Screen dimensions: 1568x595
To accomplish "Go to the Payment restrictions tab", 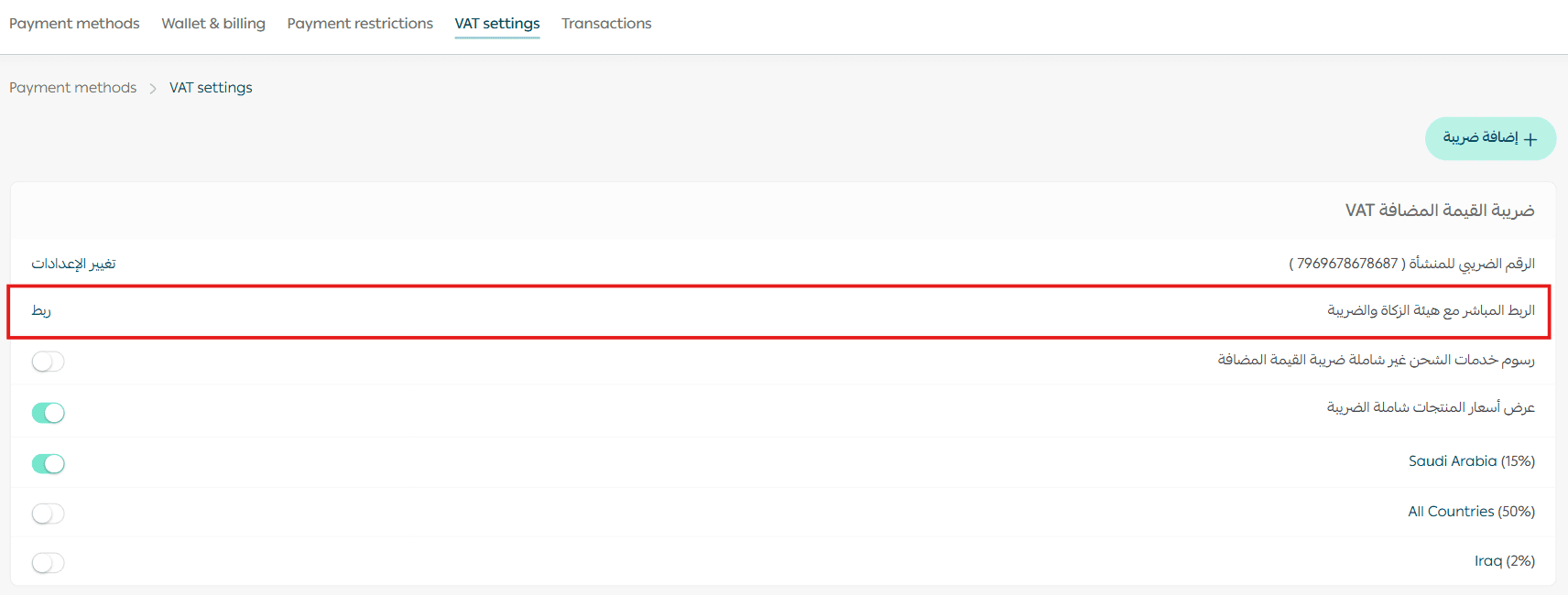I will (360, 24).
